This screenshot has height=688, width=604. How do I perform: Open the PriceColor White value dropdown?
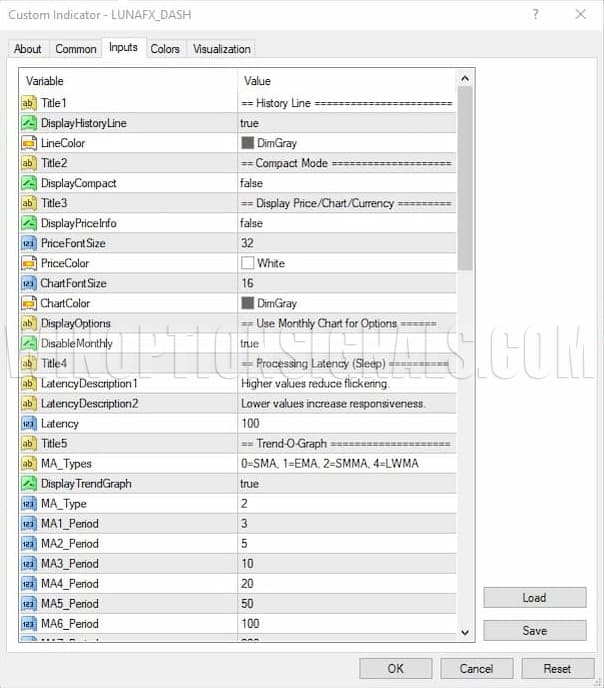click(x=346, y=263)
